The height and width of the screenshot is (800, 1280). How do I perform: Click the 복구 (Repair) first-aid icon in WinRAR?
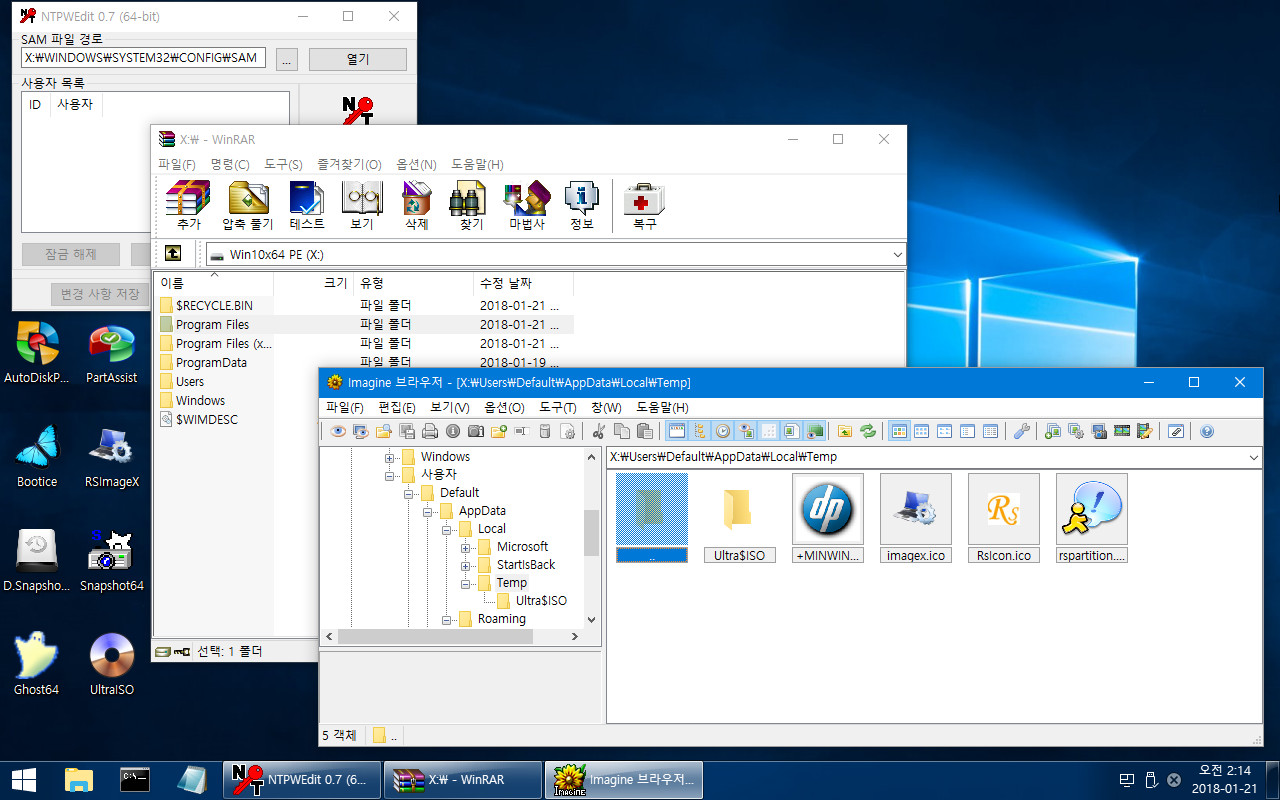pyautogui.click(x=645, y=205)
